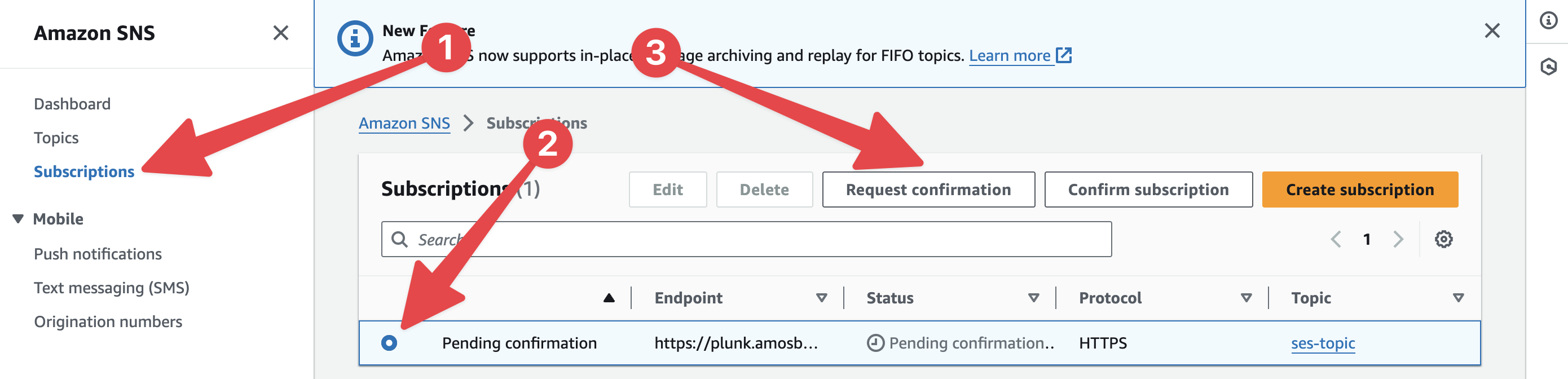The height and width of the screenshot is (379, 1568).
Task: Click the info icon in the right rail
Action: 1548,21
